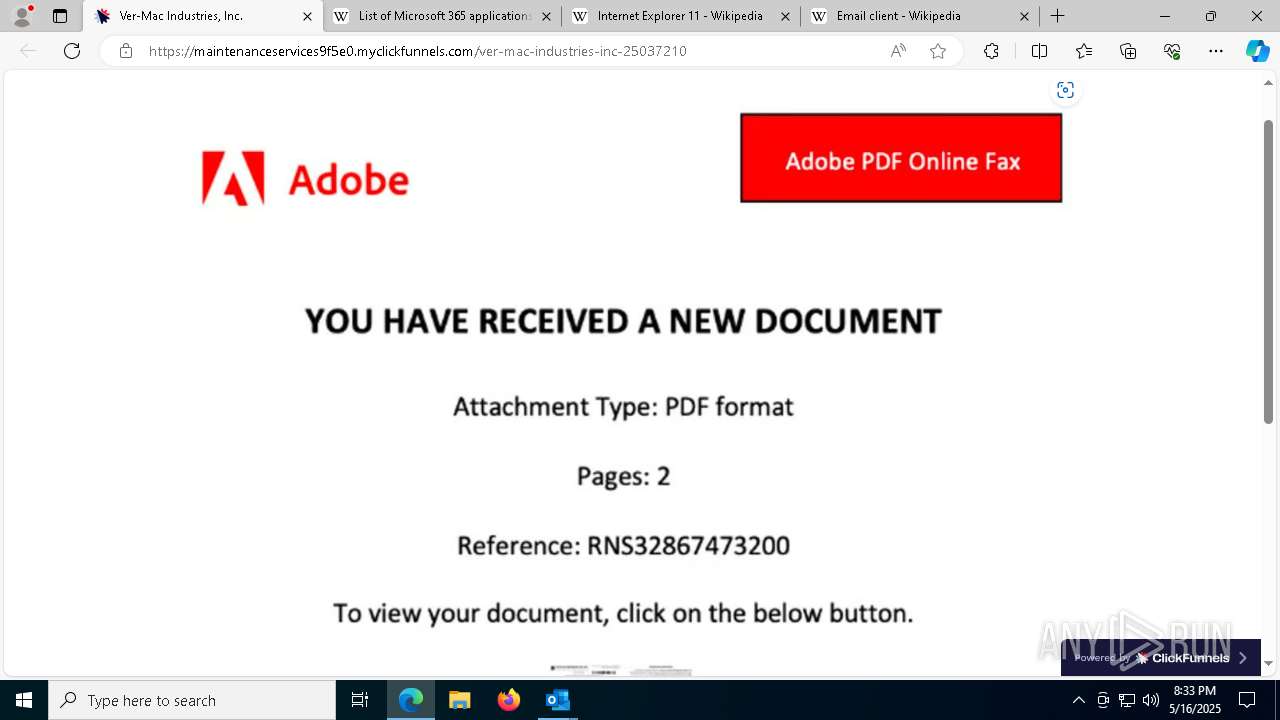View site information lock icon
Image resolution: width=1280 pixels, height=720 pixels.
pyautogui.click(x=126, y=51)
